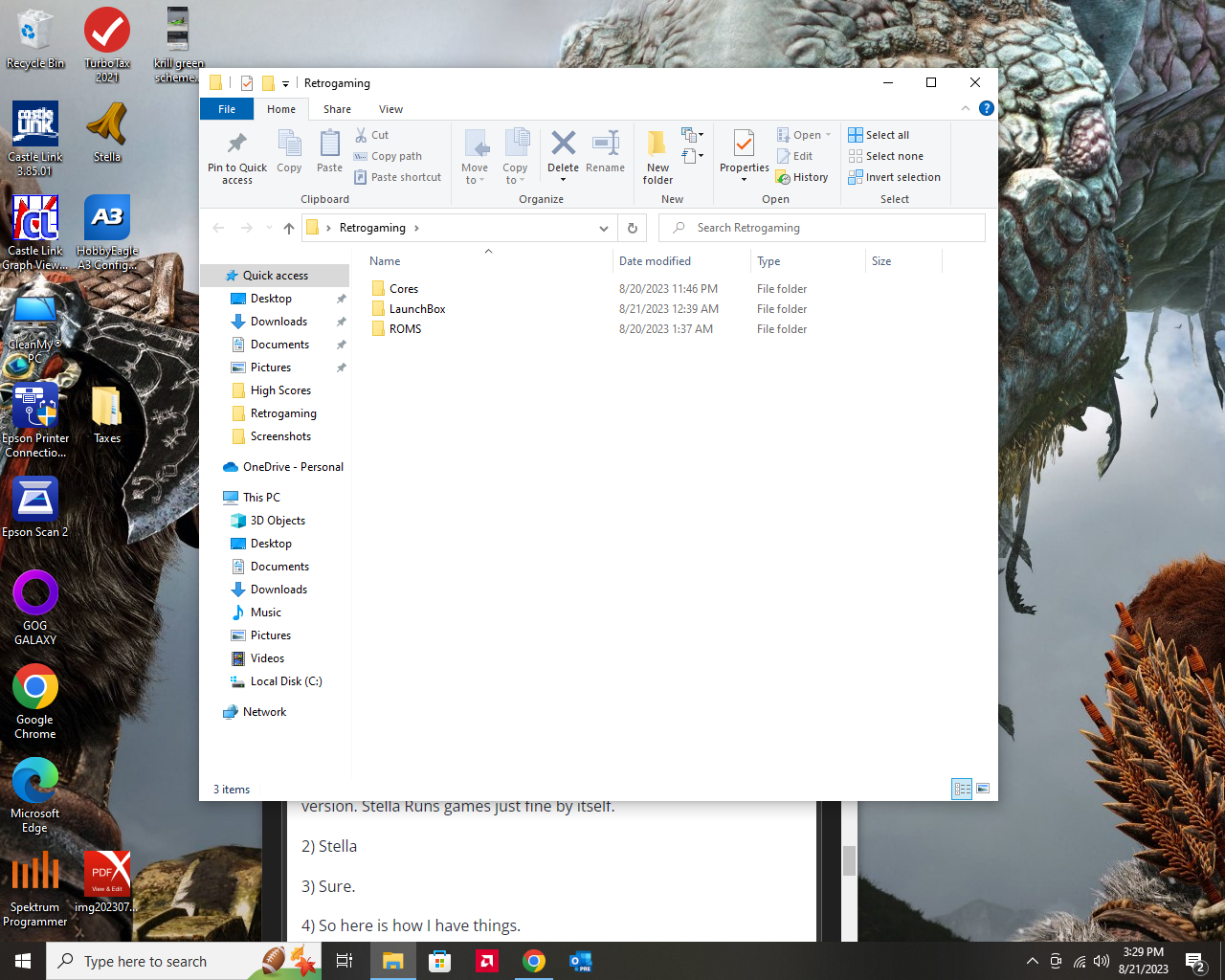The image size is (1225, 980).
Task: Switch to the View tab
Action: (x=390, y=109)
